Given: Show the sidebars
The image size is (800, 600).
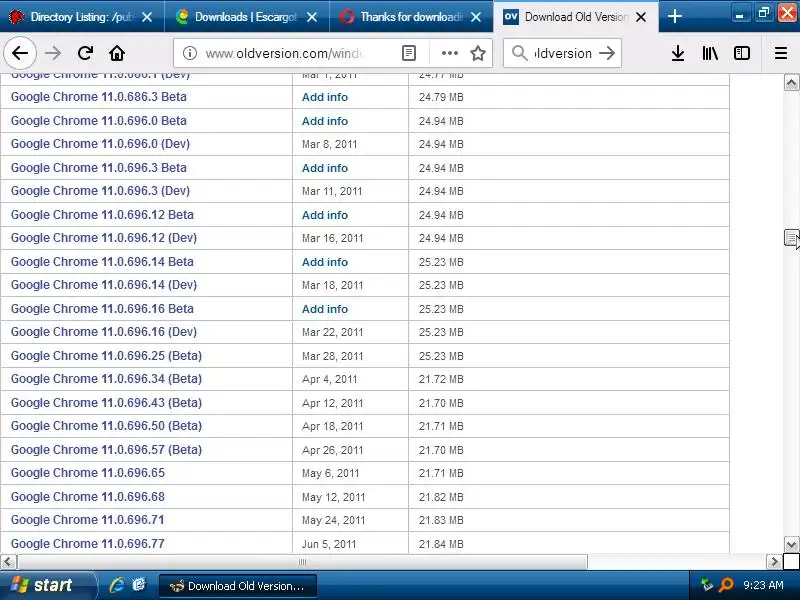Looking at the screenshot, I should [x=742, y=53].
